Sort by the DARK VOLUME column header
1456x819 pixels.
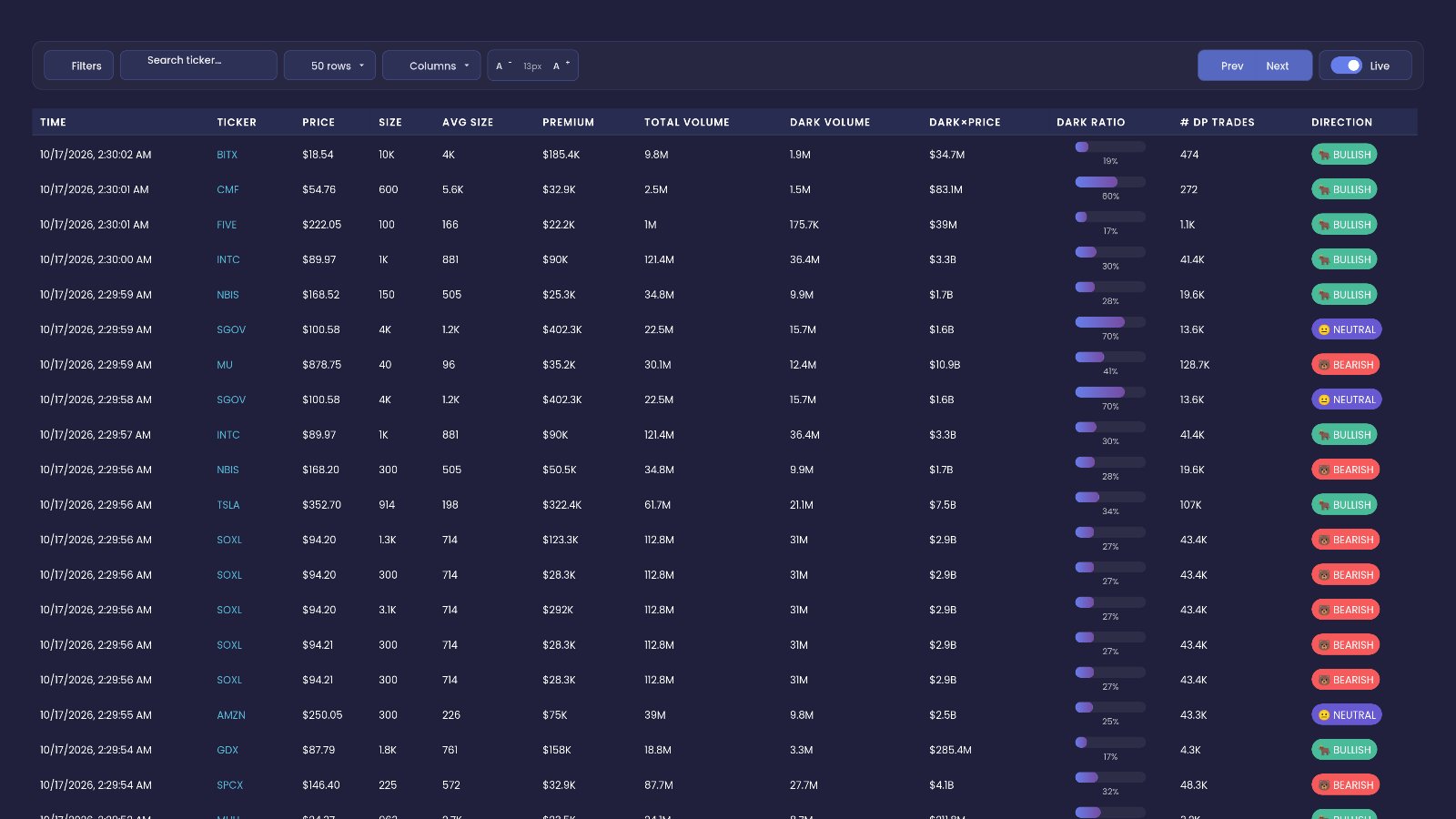[830, 122]
